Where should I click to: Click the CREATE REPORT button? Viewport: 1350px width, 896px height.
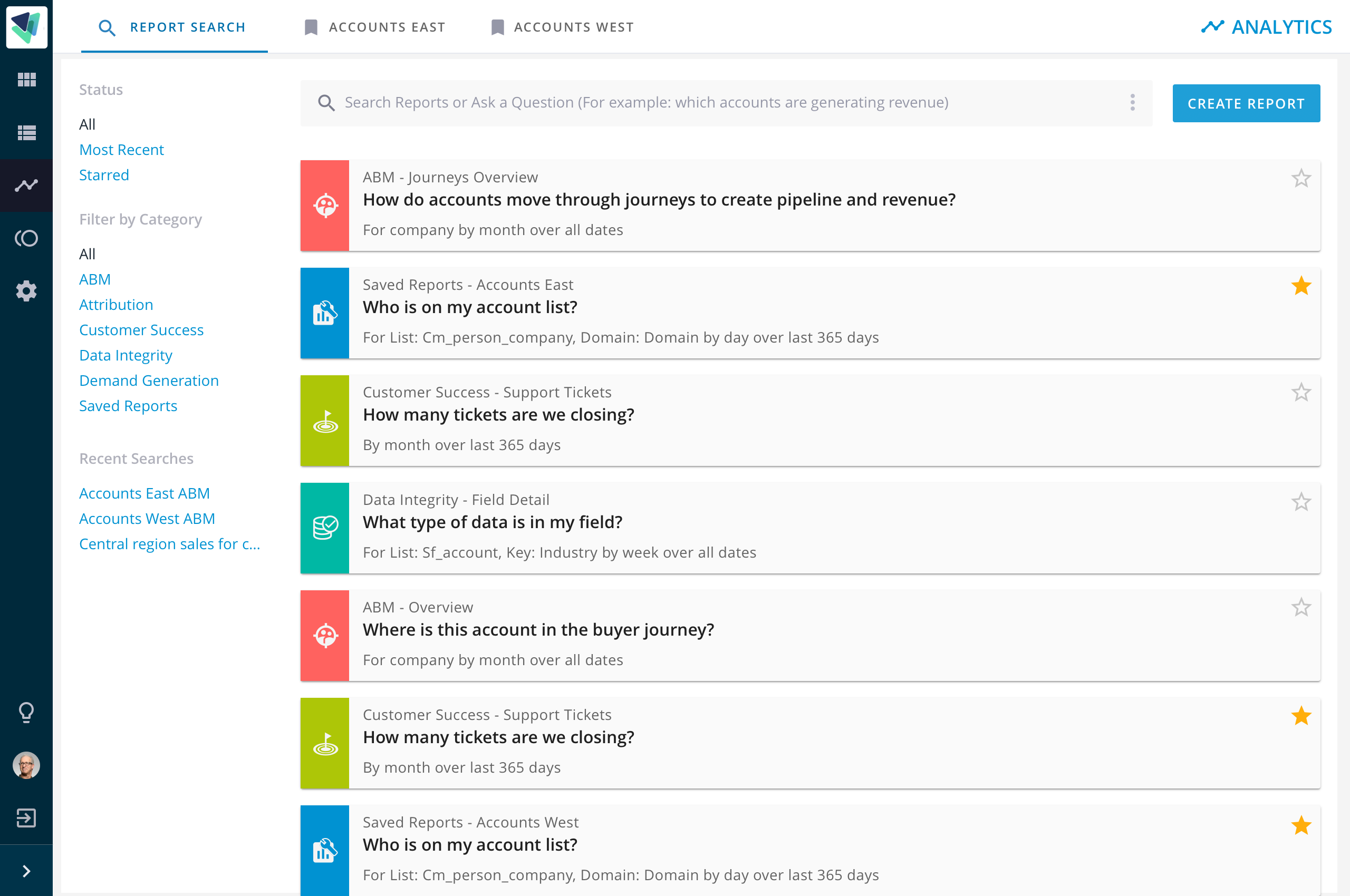pyautogui.click(x=1247, y=102)
